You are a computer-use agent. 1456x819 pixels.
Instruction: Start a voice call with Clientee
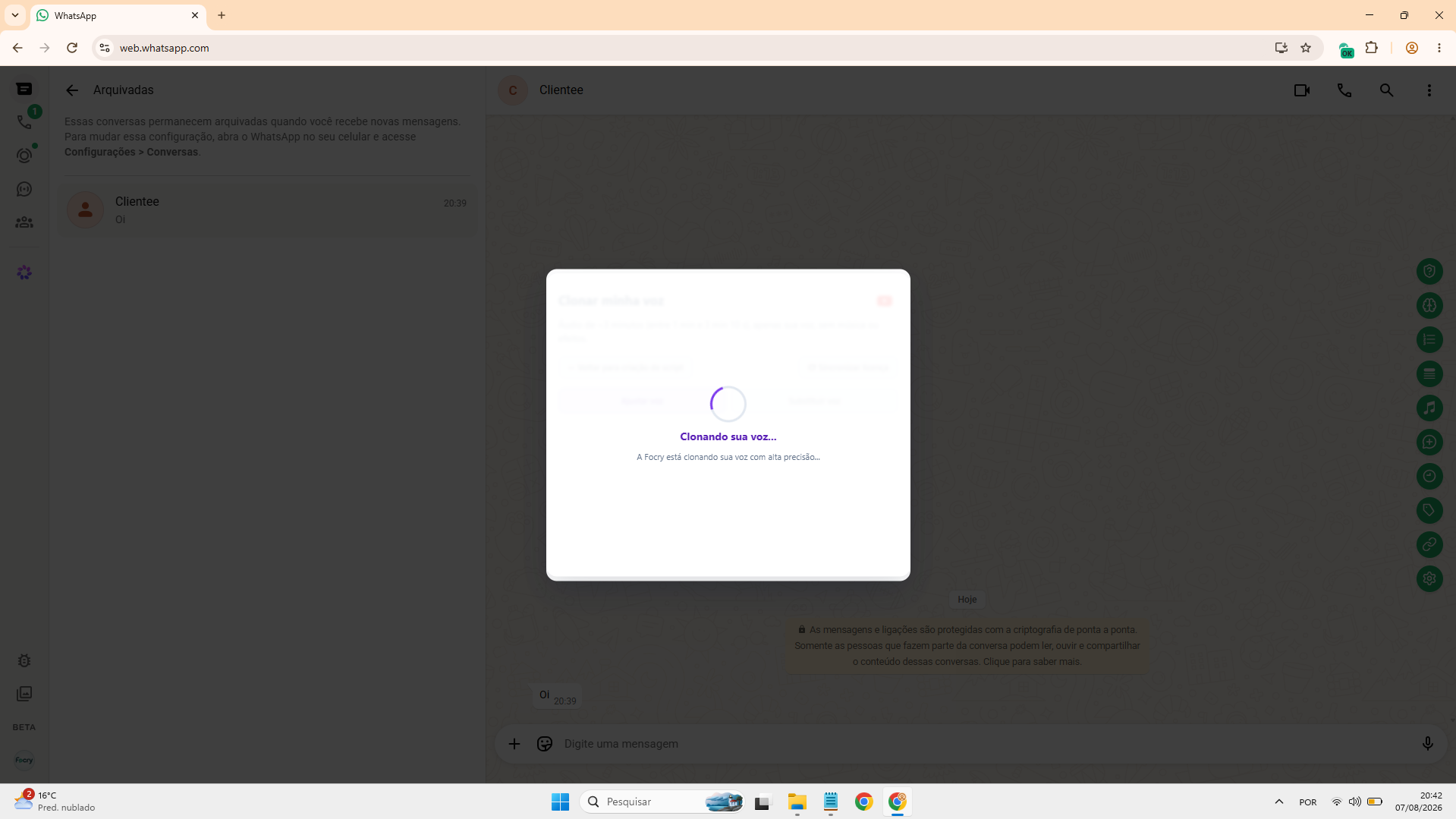pyautogui.click(x=1344, y=90)
